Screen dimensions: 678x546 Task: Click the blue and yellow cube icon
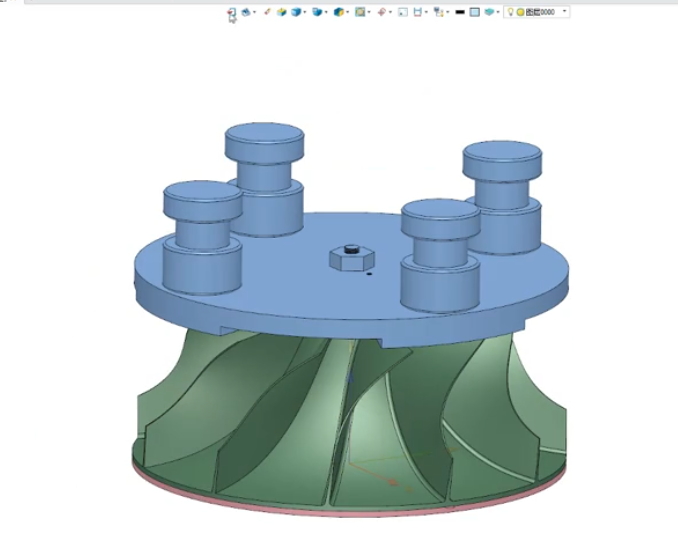point(339,12)
